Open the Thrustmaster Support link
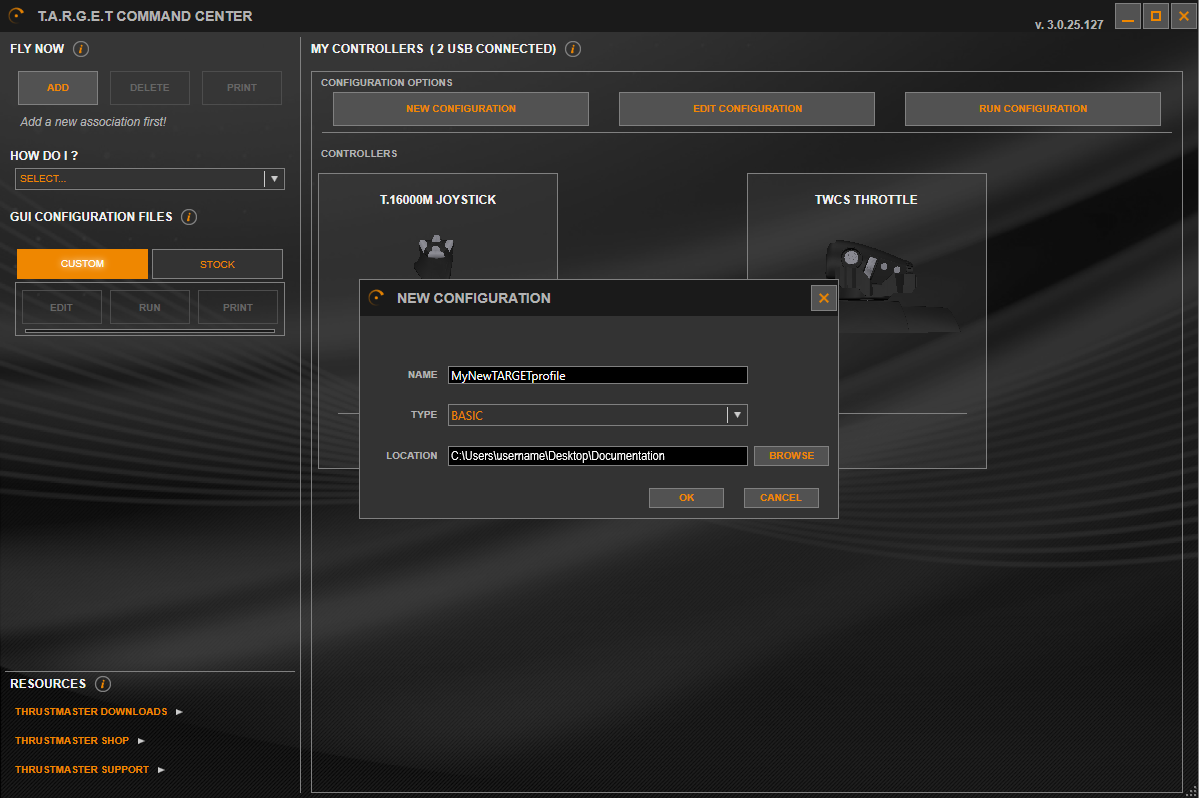This screenshot has width=1199, height=798. point(82,770)
